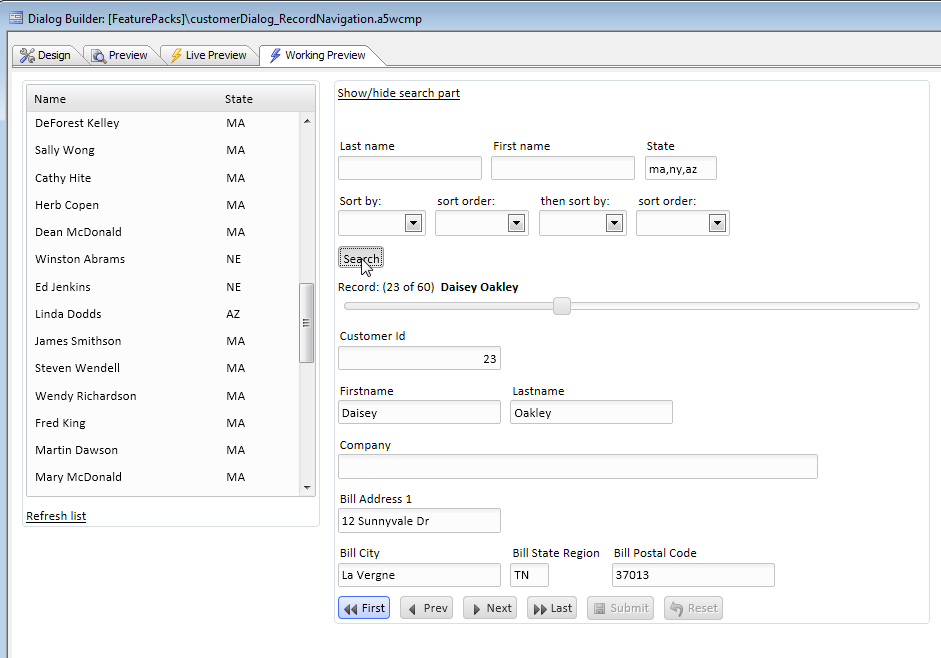Image resolution: width=941 pixels, height=658 pixels.
Task: Select Cathy Hite in the list
Action: 163,178
